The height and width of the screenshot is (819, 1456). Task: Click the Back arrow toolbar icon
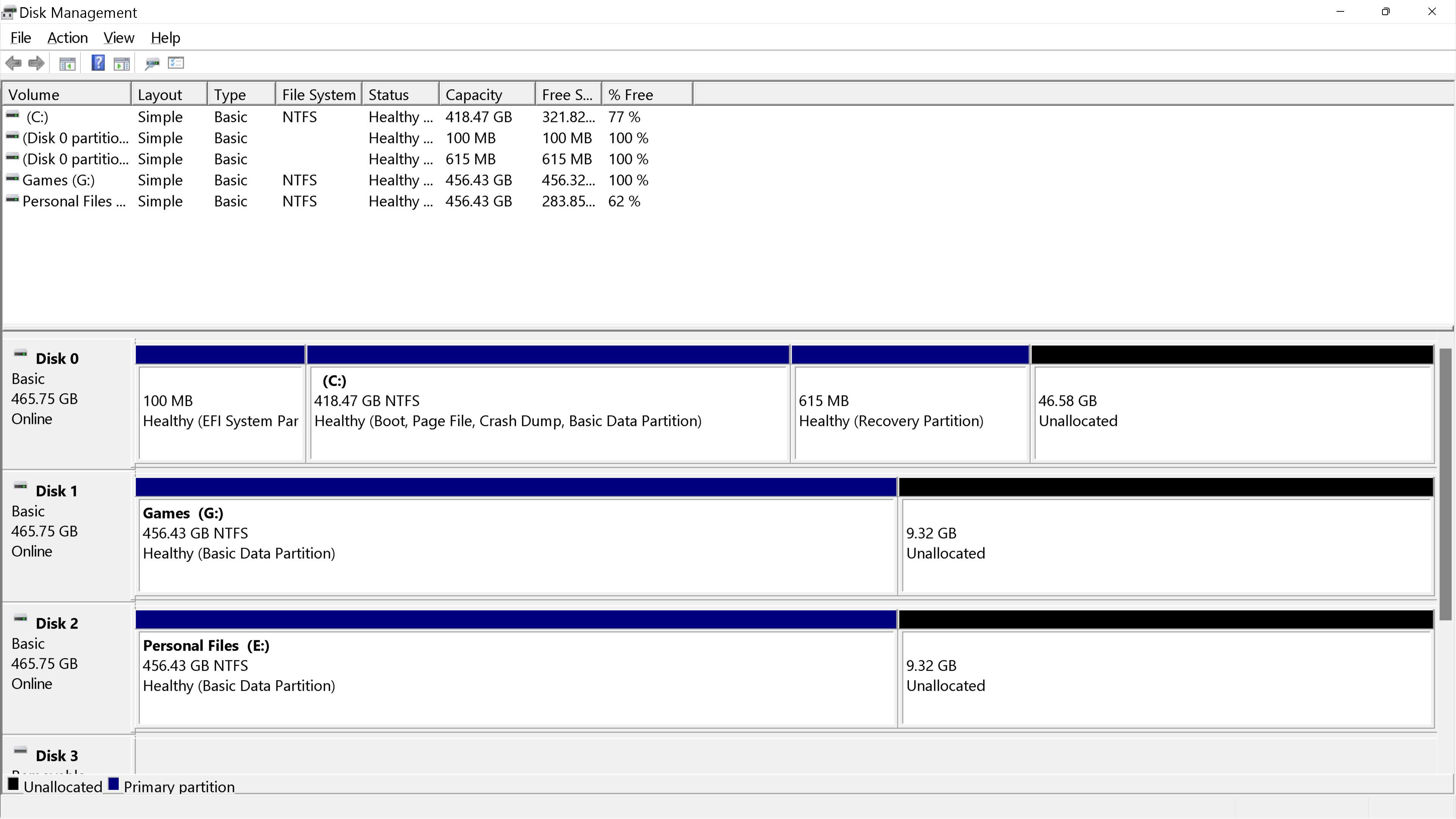coord(13,63)
